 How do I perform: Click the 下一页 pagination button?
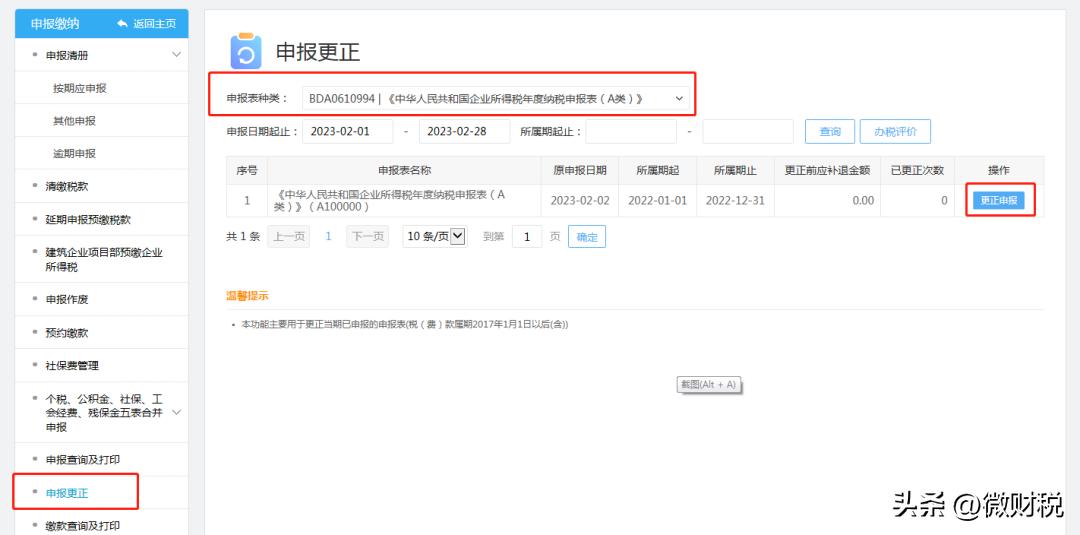[x=368, y=236]
